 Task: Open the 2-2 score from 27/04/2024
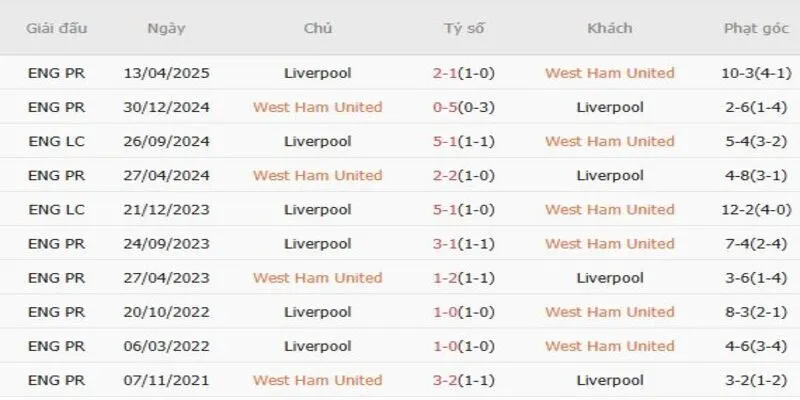pyautogui.click(x=445, y=175)
